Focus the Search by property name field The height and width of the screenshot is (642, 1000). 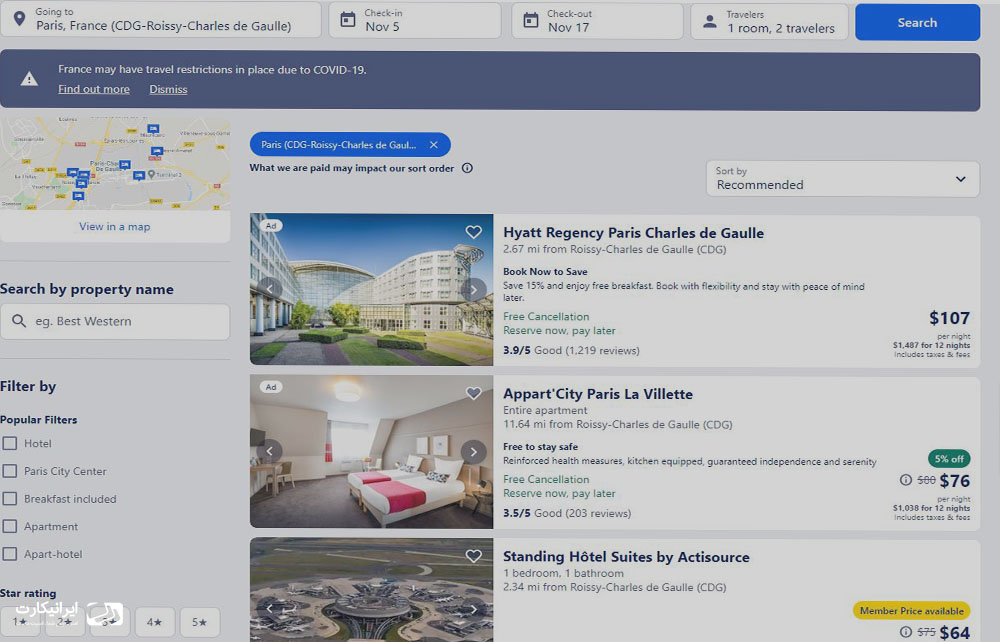pyautogui.click(x=115, y=321)
